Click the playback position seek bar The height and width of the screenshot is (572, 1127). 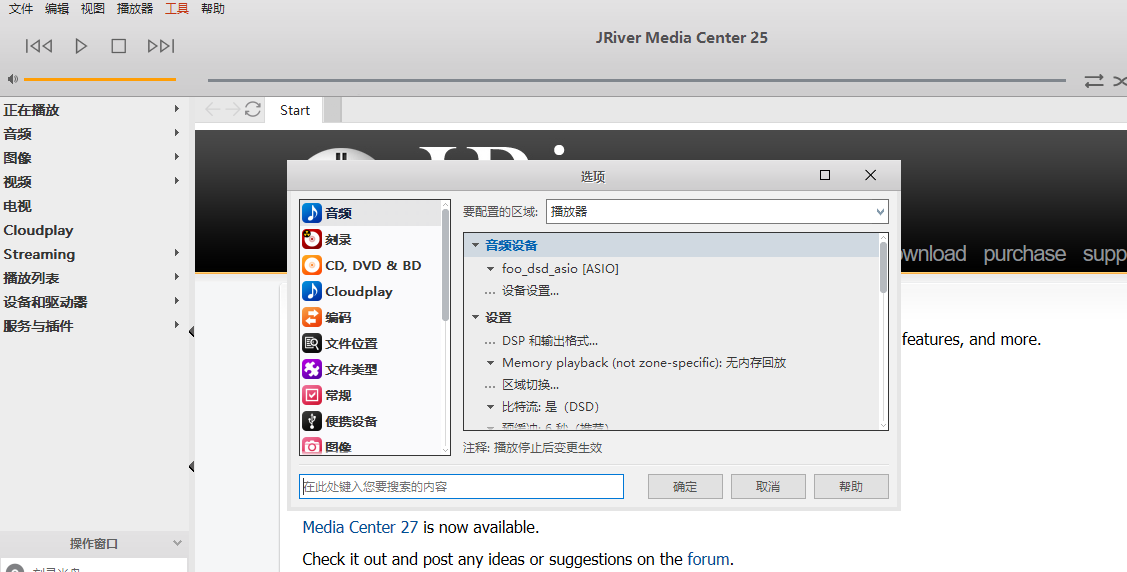(637, 80)
